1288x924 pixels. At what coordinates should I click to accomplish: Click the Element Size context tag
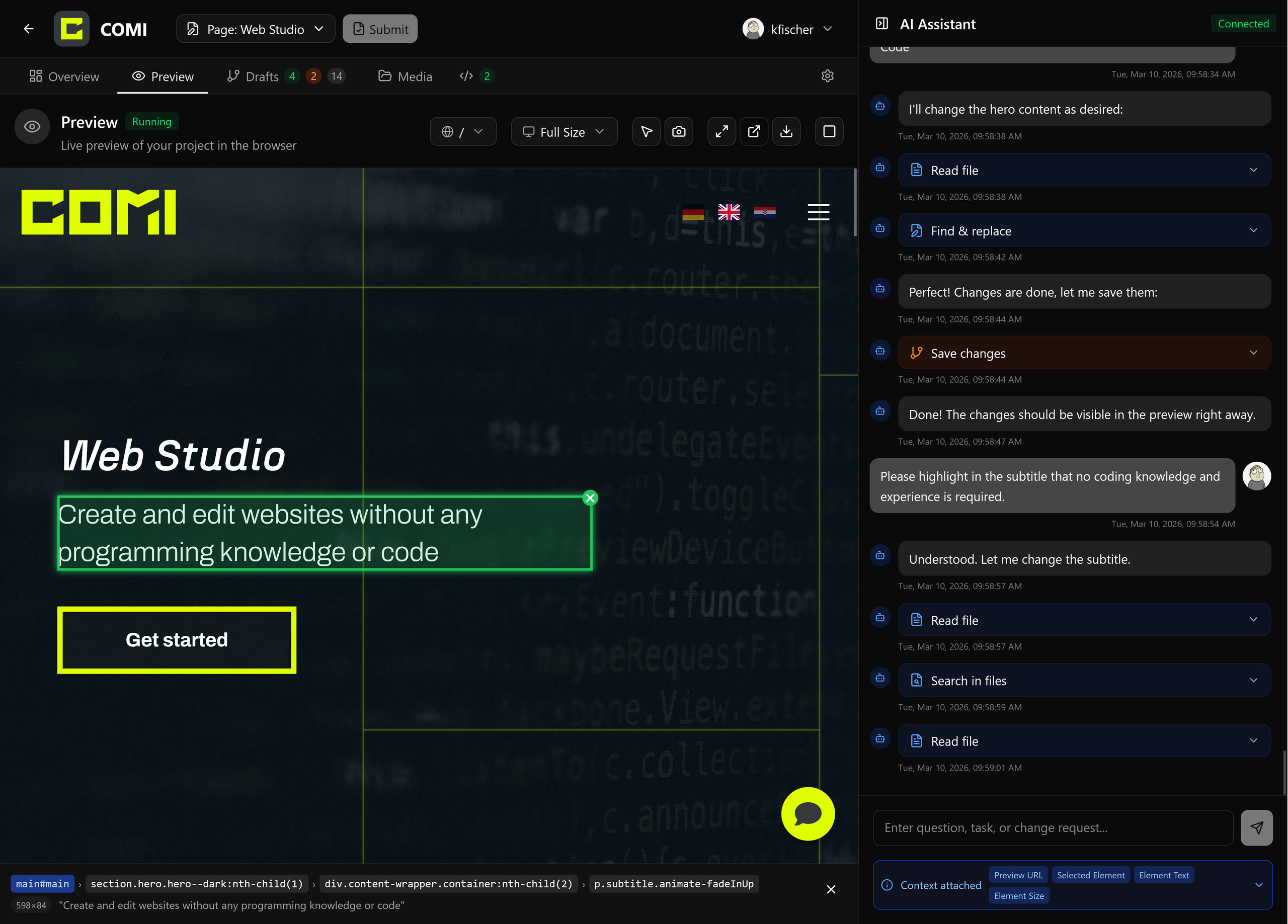coord(1018,896)
